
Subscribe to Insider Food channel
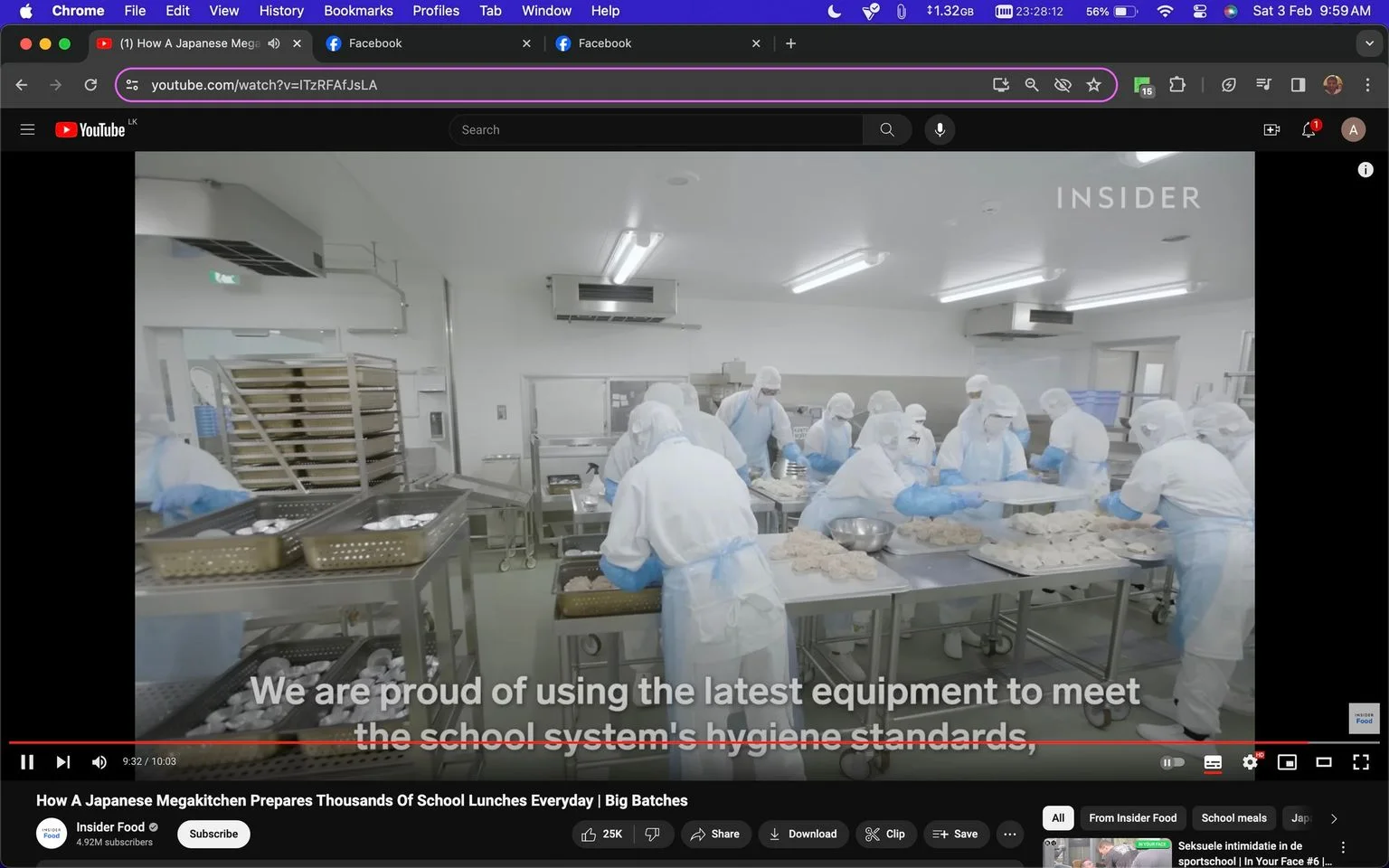(x=213, y=834)
